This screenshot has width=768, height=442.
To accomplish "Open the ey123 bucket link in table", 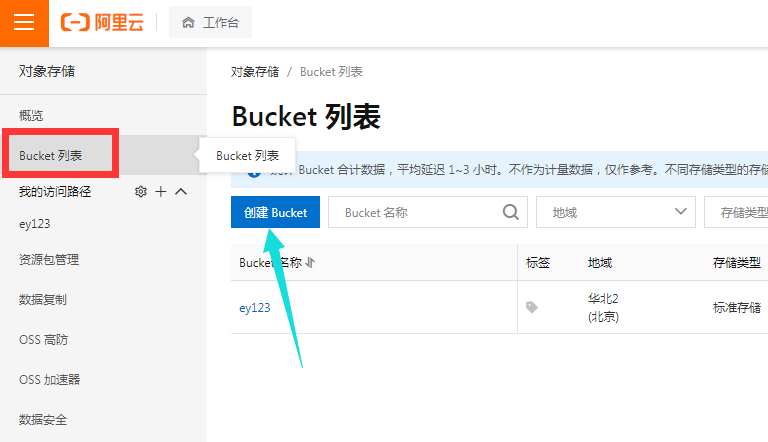I will pos(254,308).
